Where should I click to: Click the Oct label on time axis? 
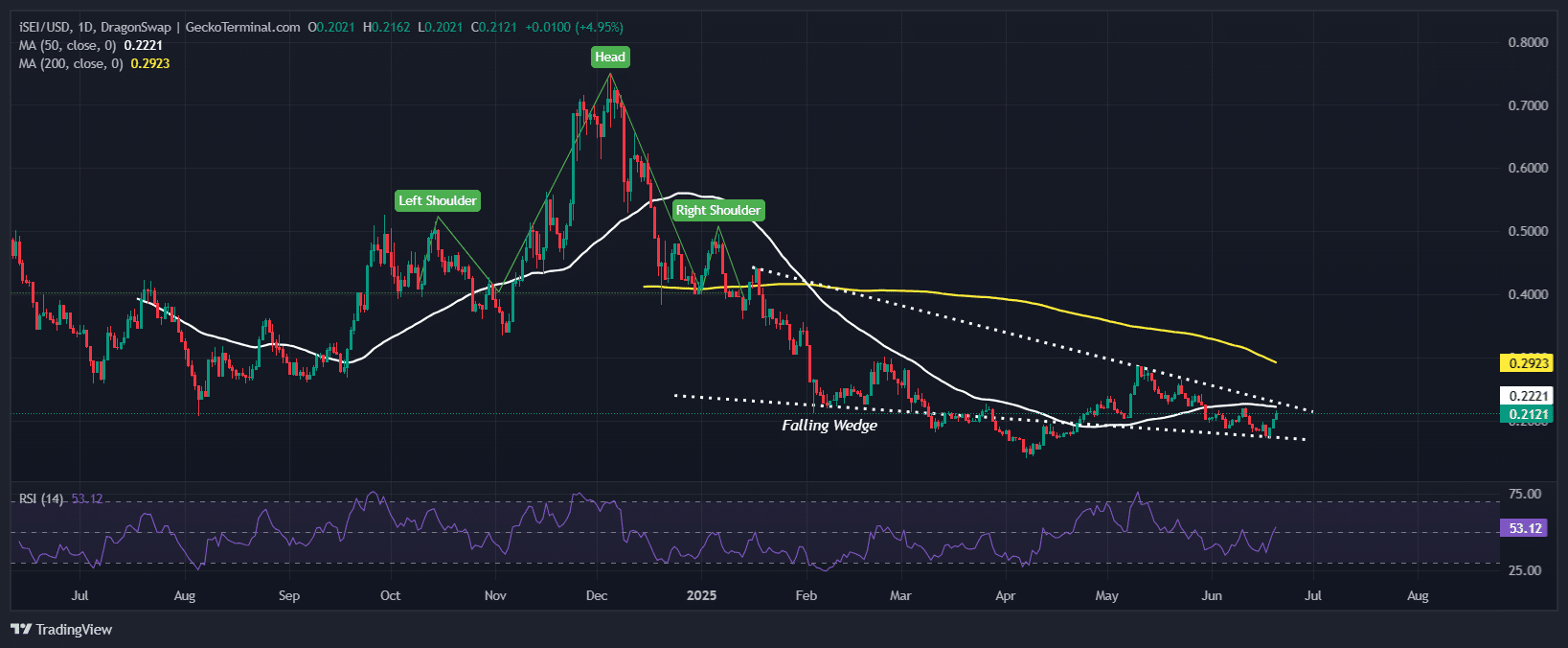click(390, 595)
